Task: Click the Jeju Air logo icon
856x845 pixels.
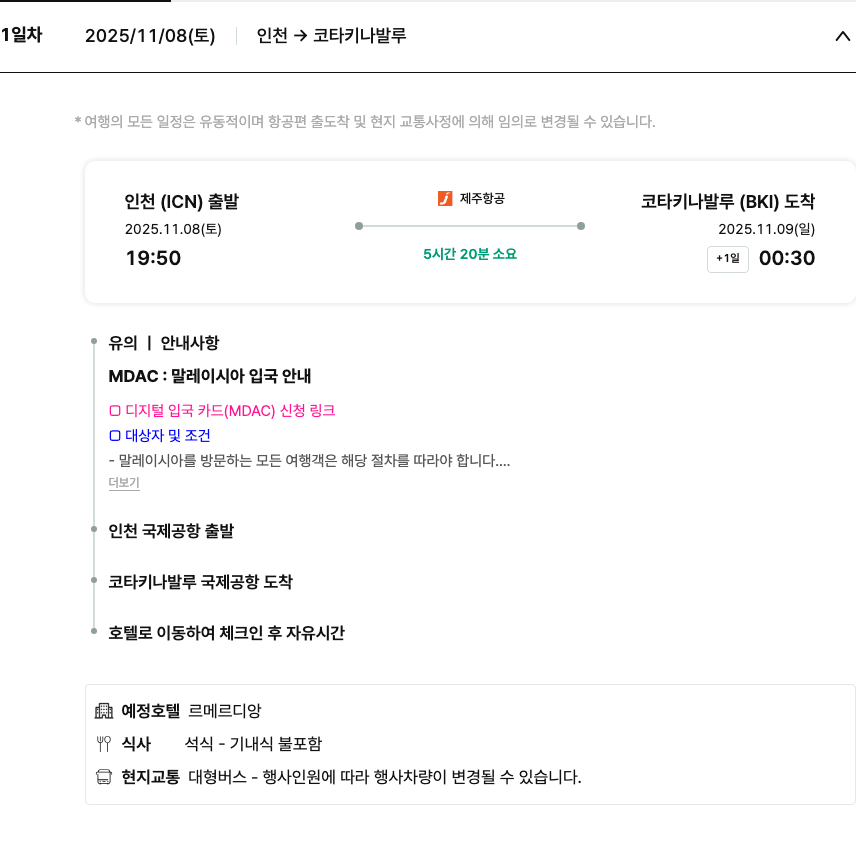Action: tap(445, 199)
